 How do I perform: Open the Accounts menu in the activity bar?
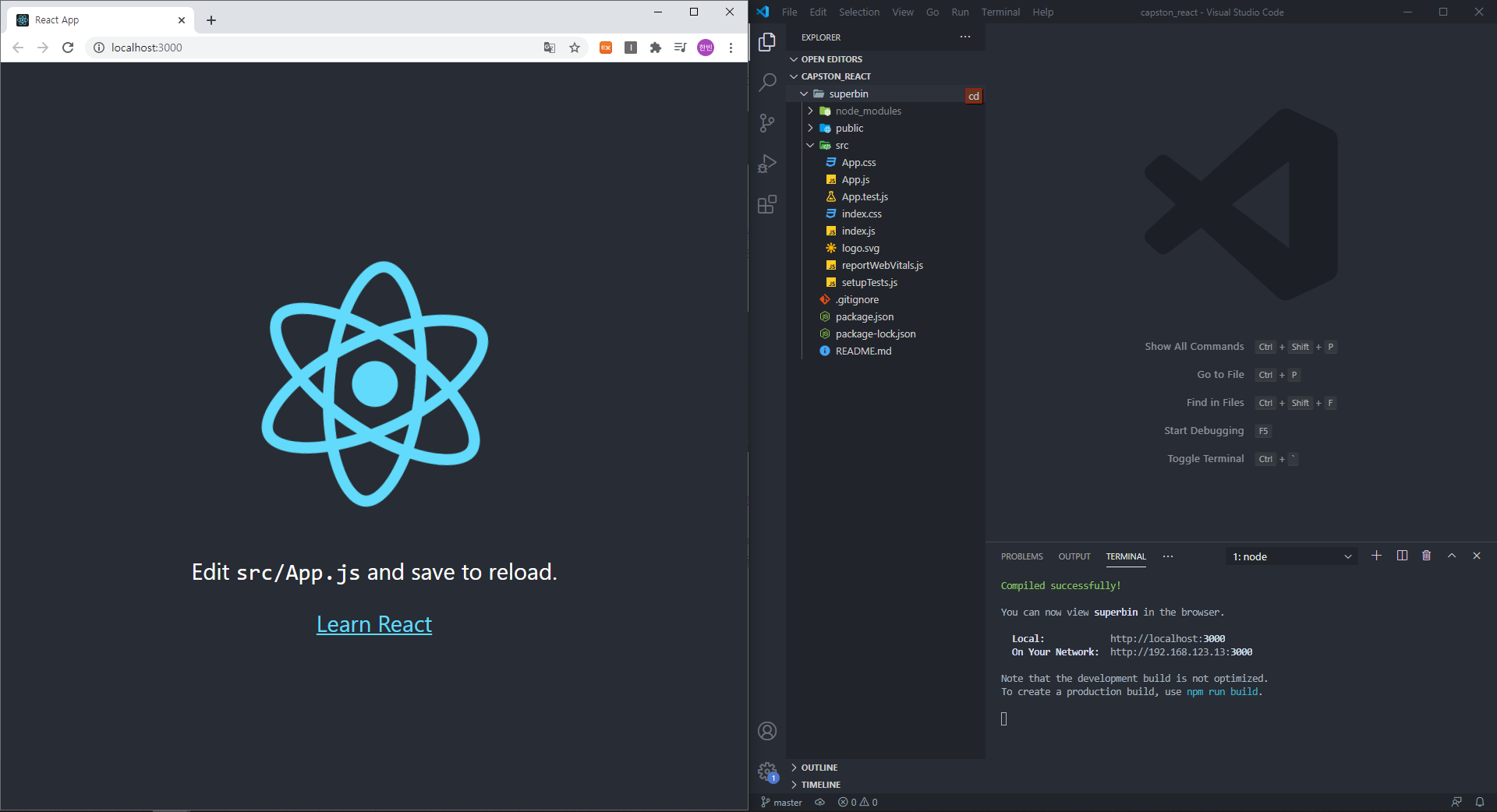(767, 731)
